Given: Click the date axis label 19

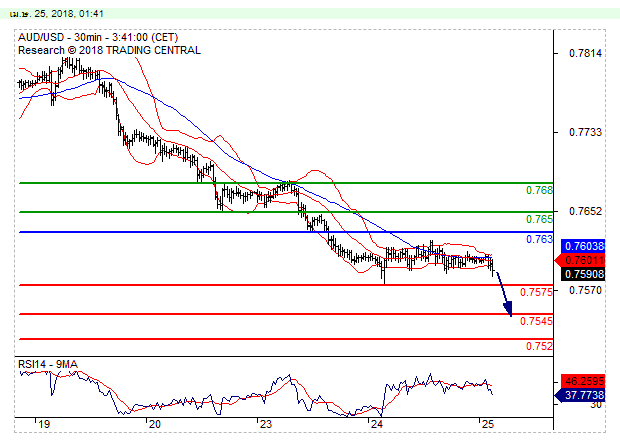Looking at the screenshot, I should pos(44,425).
